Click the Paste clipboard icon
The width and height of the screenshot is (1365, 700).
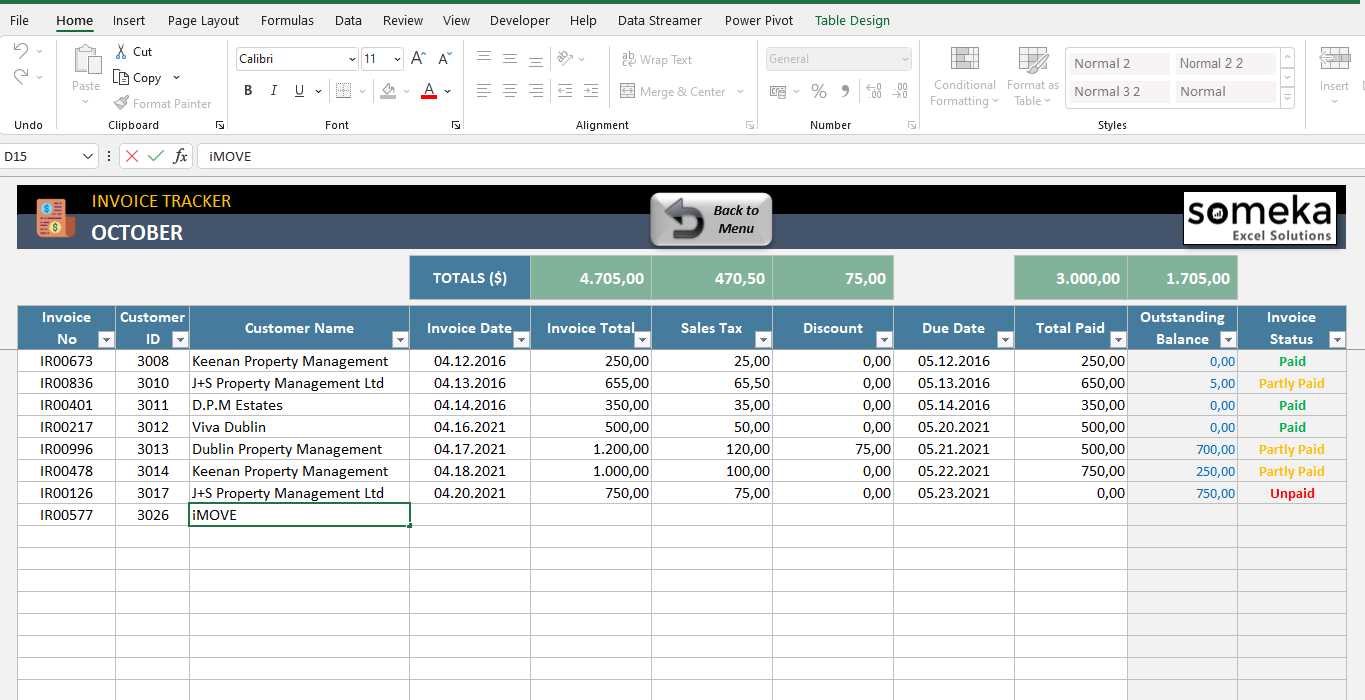(x=86, y=60)
